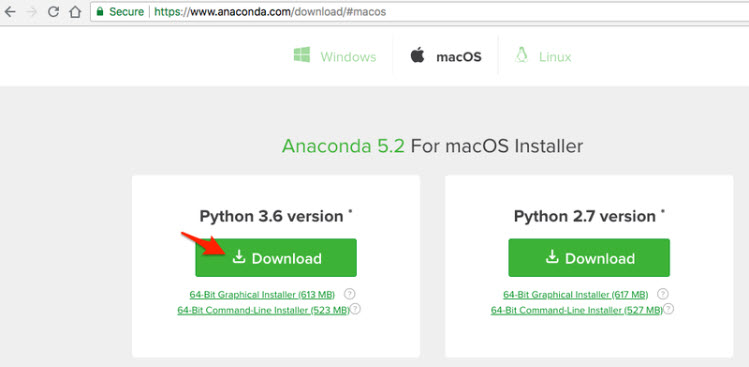
Task: Click the Apple logo icon
Action: (417, 55)
